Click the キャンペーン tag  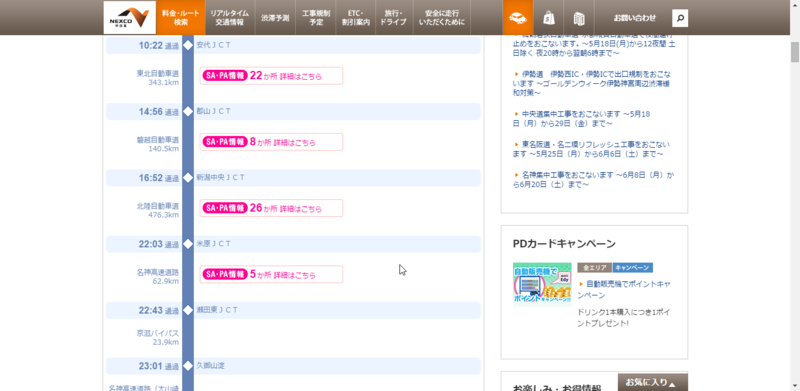click(x=632, y=267)
